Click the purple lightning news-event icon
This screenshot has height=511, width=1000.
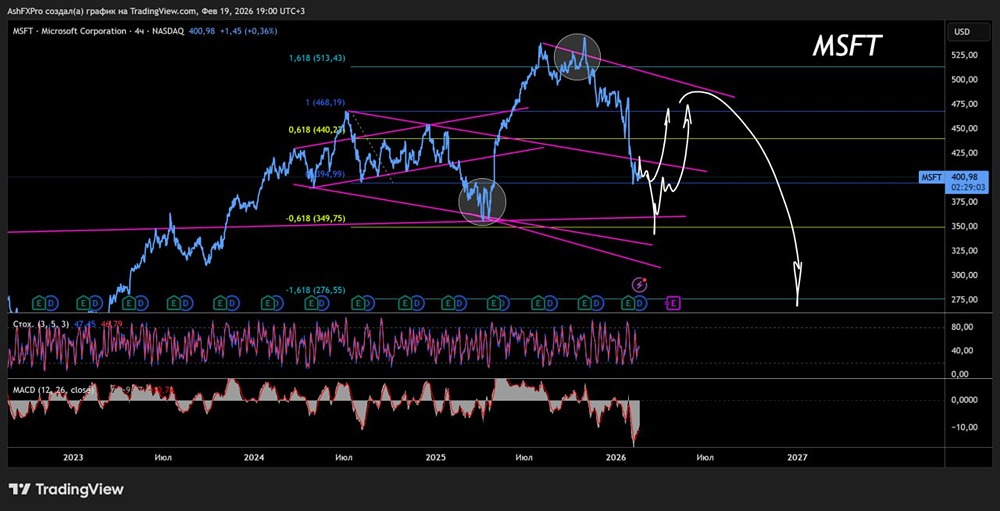pos(639,285)
